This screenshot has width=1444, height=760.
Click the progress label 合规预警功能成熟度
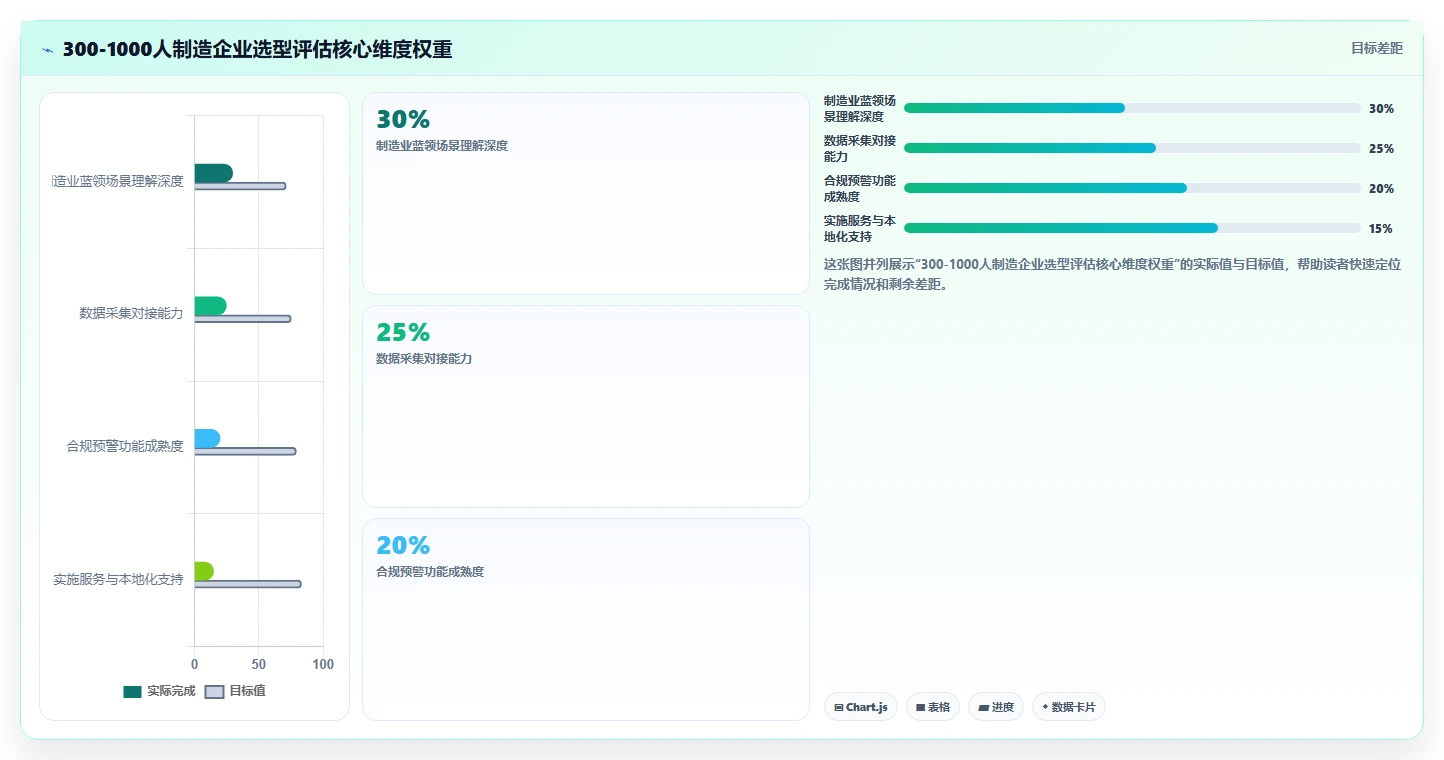click(x=860, y=188)
